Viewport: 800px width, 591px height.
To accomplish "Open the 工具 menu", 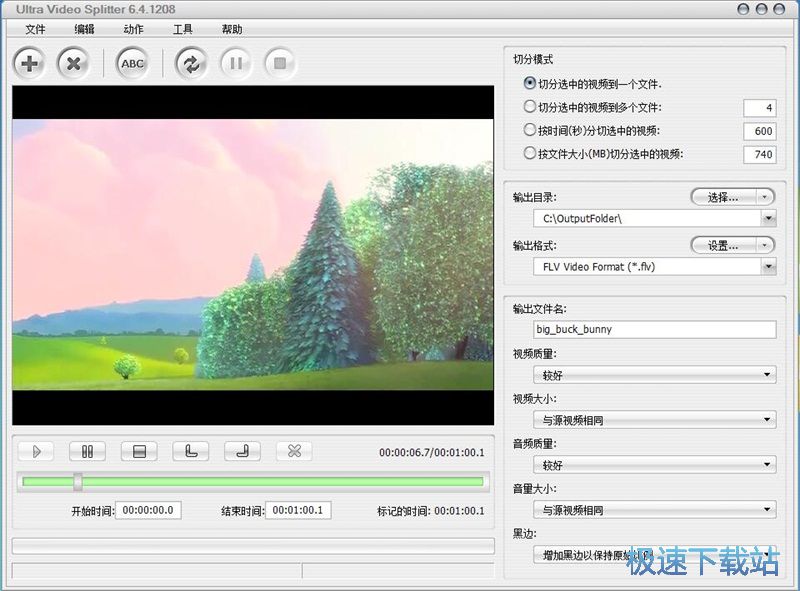I will coord(183,29).
